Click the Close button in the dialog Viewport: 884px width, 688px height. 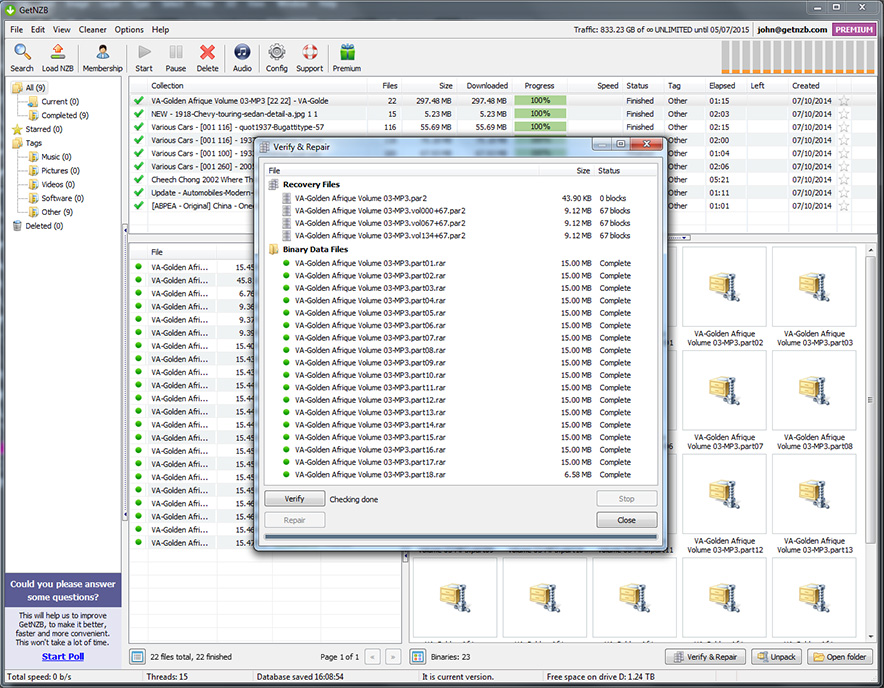626,520
